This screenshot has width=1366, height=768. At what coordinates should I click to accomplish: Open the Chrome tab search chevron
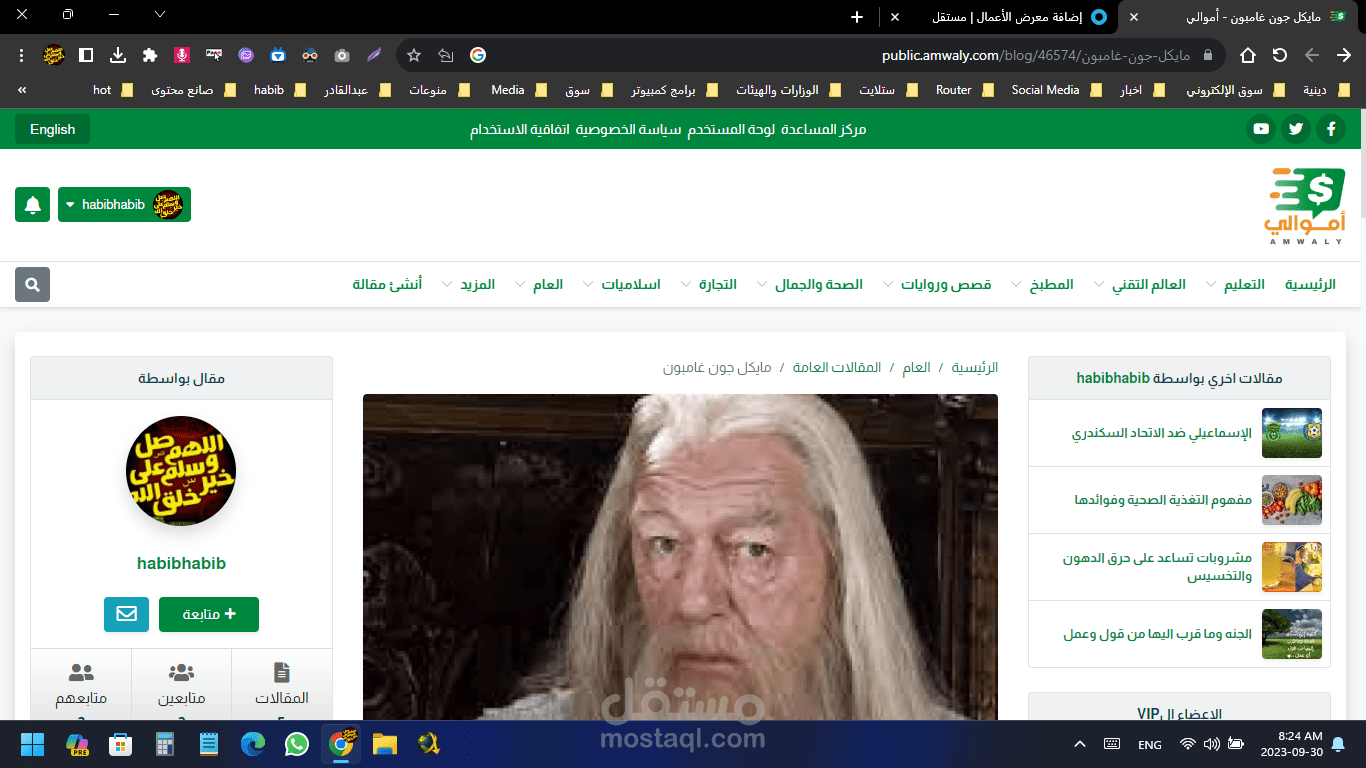click(160, 14)
